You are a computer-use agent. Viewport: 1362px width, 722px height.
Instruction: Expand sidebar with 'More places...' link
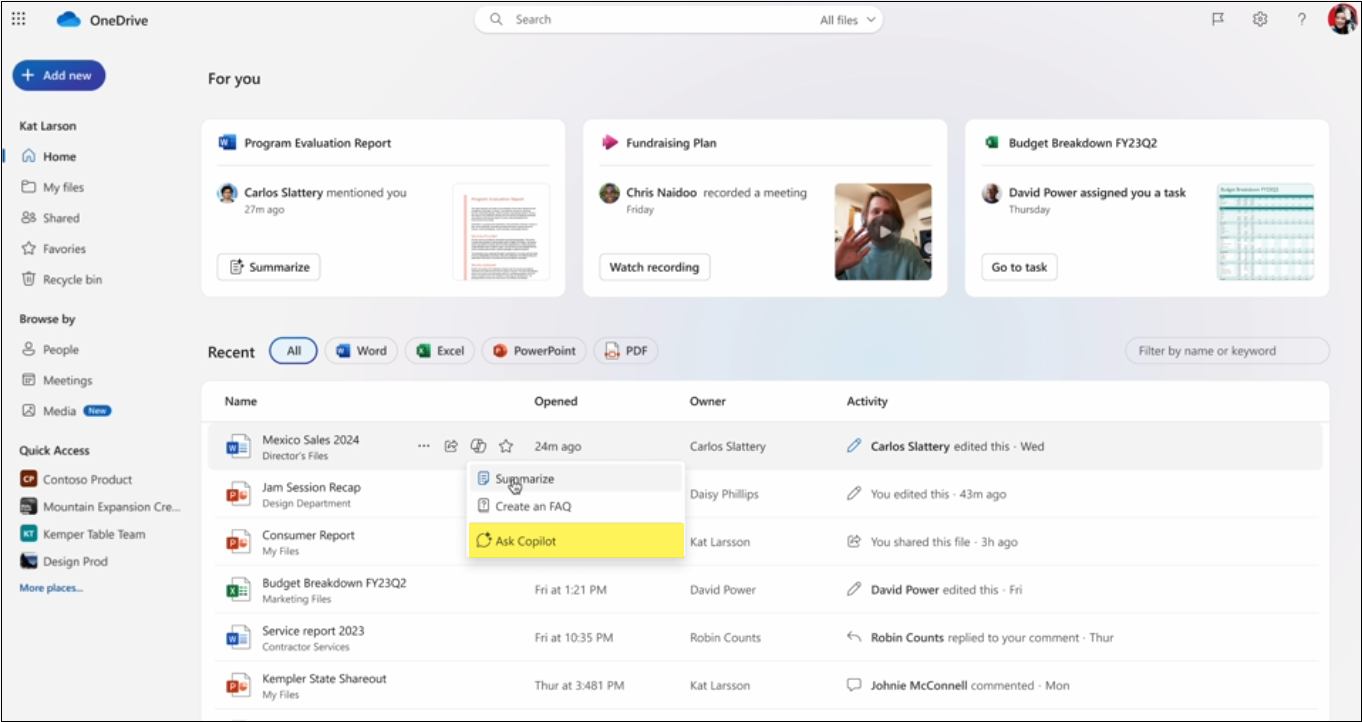(x=50, y=587)
